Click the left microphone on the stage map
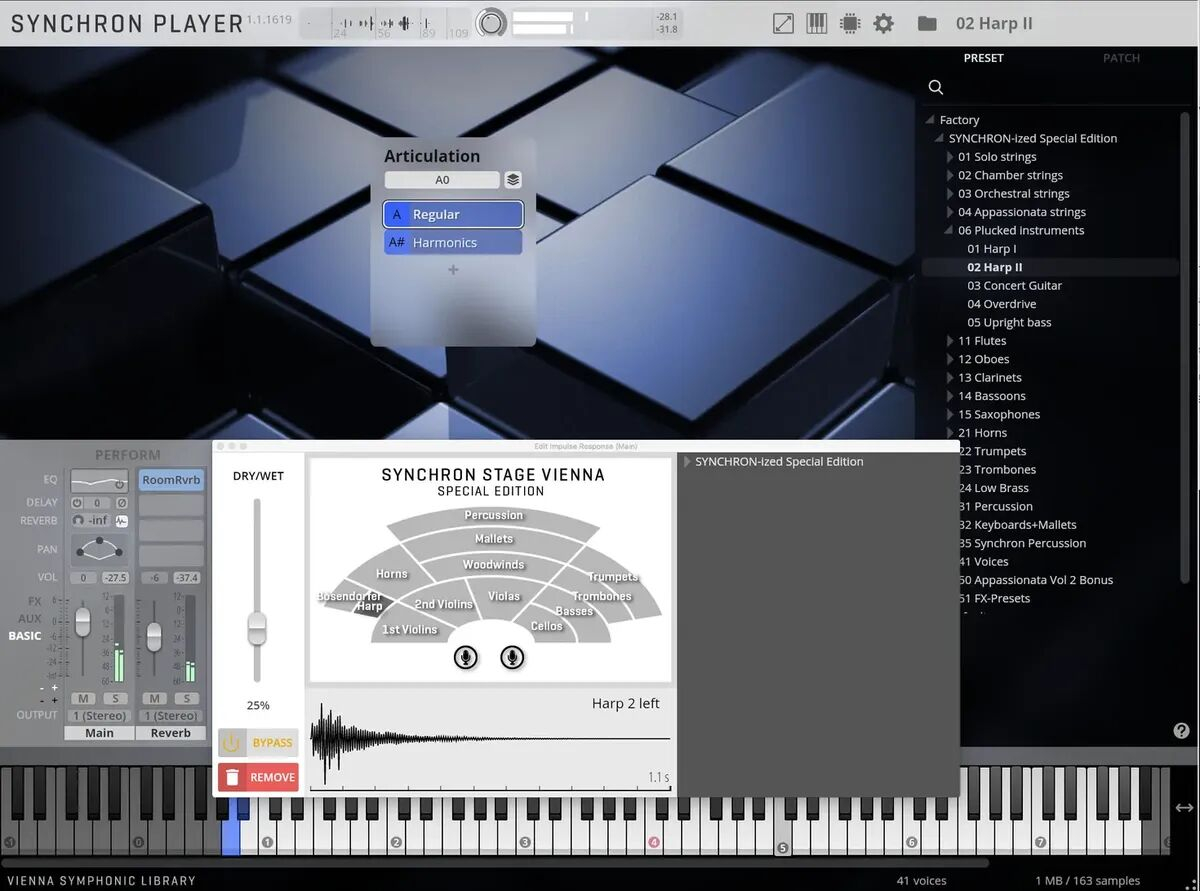Viewport: 1200px width, 891px height. (465, 657)
